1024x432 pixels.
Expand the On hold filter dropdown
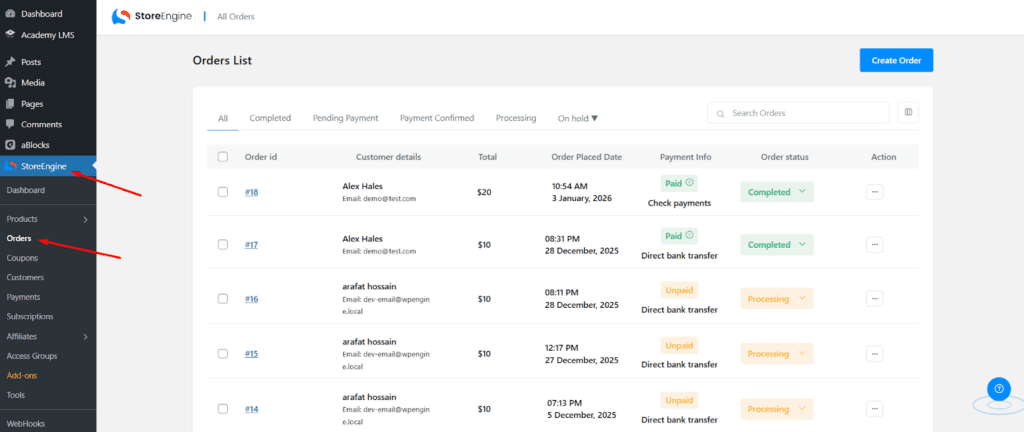coord(578,118)
